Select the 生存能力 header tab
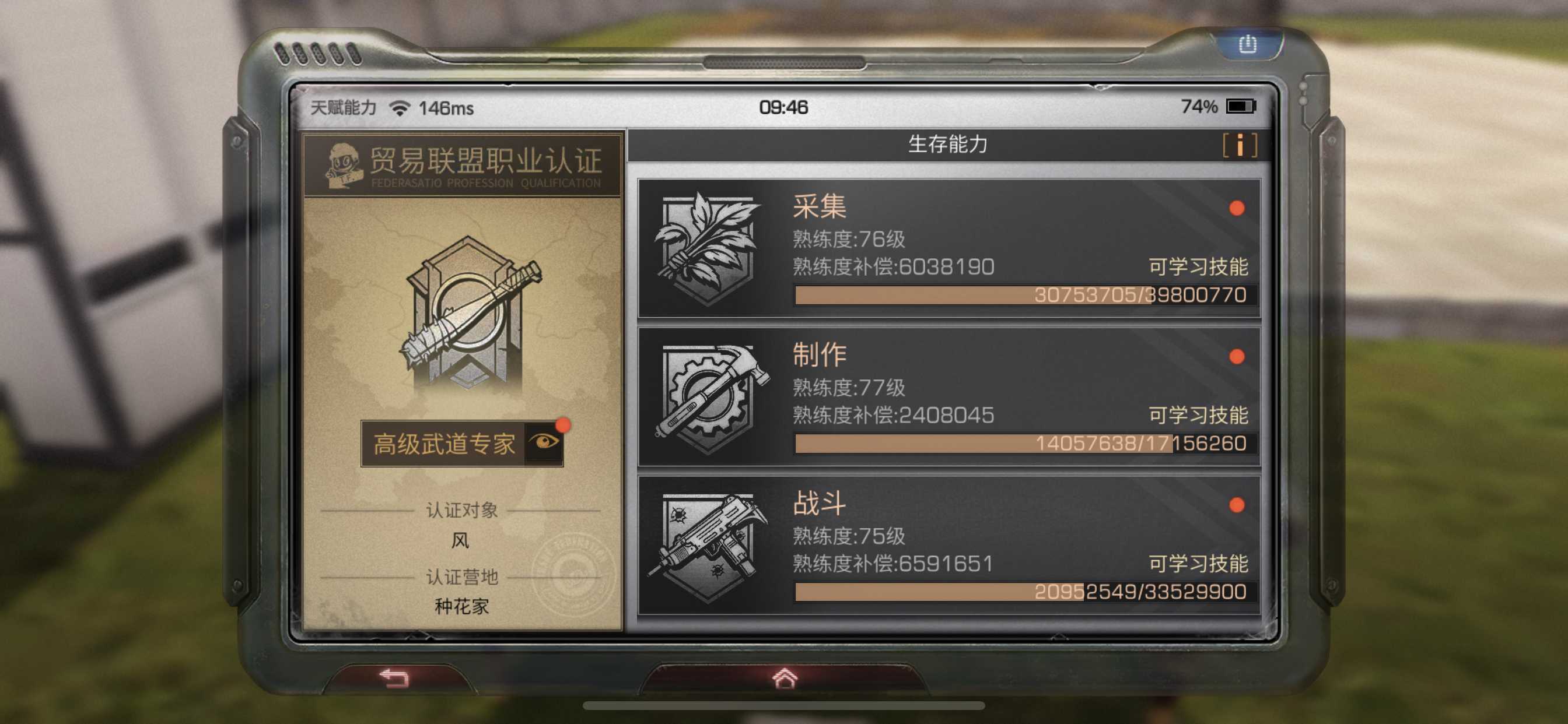1568x724 pixels. pyautogui.click(x=948, y=145)
